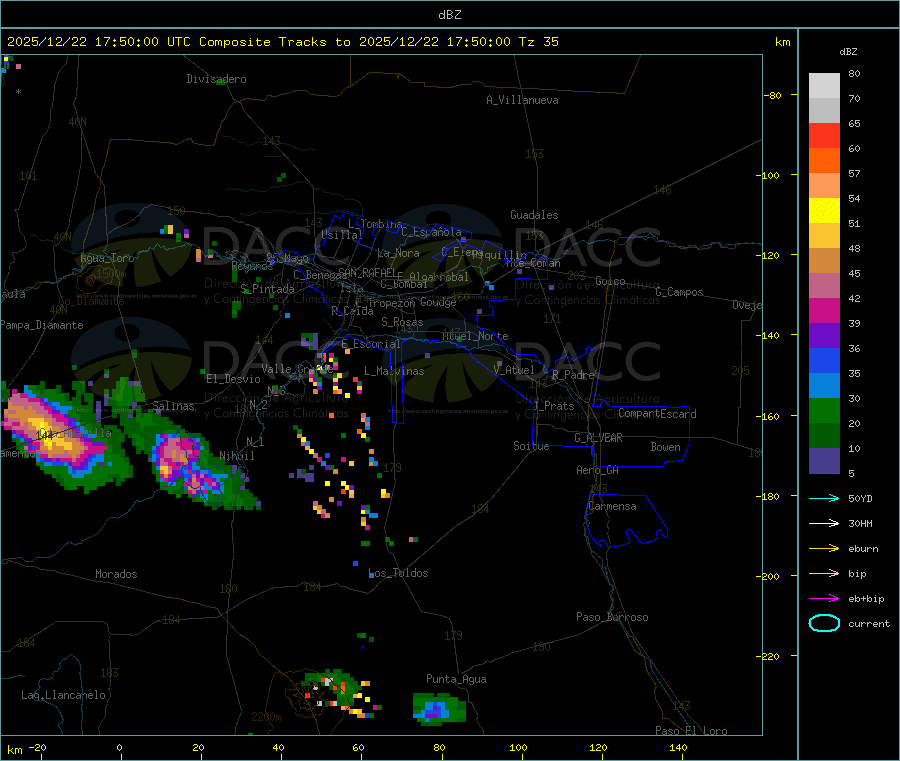Click the SAN_RAFAEL map label

click(367, 272)
